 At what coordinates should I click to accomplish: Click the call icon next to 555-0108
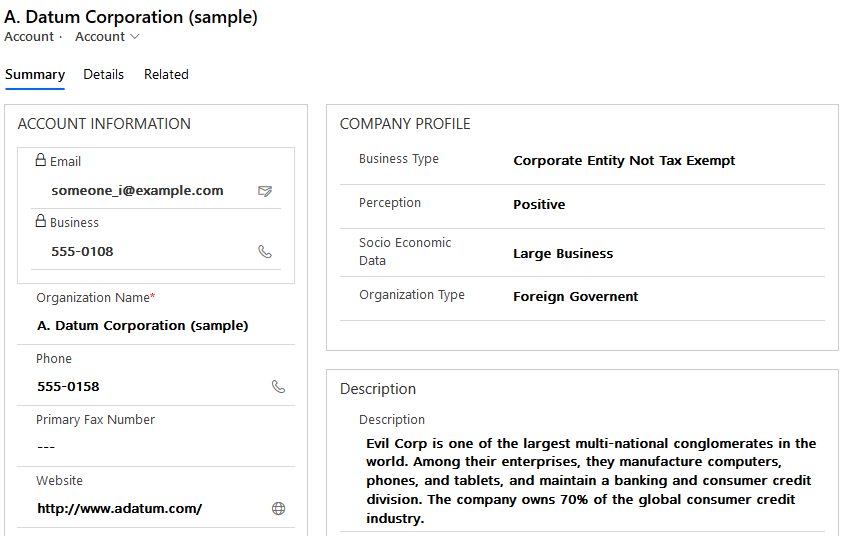coord(265,252)
